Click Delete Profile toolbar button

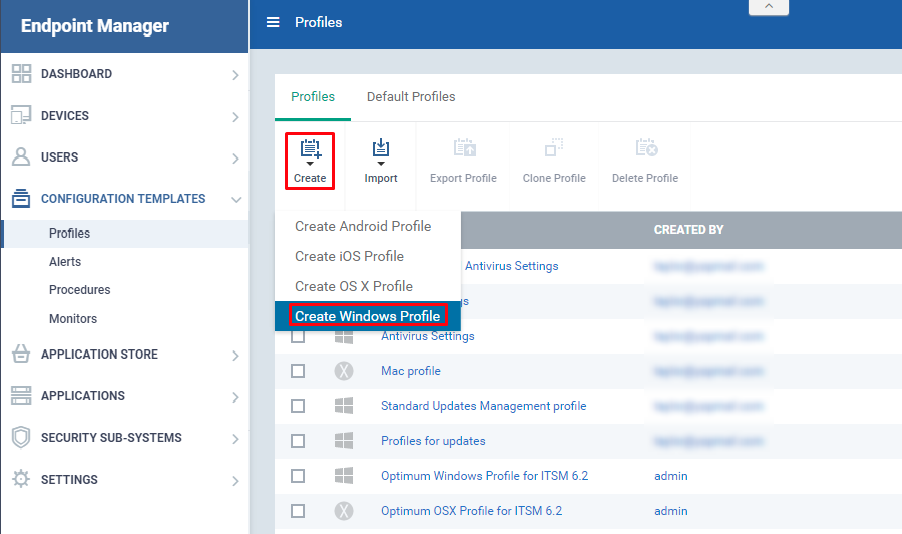(x=645, y=161)
